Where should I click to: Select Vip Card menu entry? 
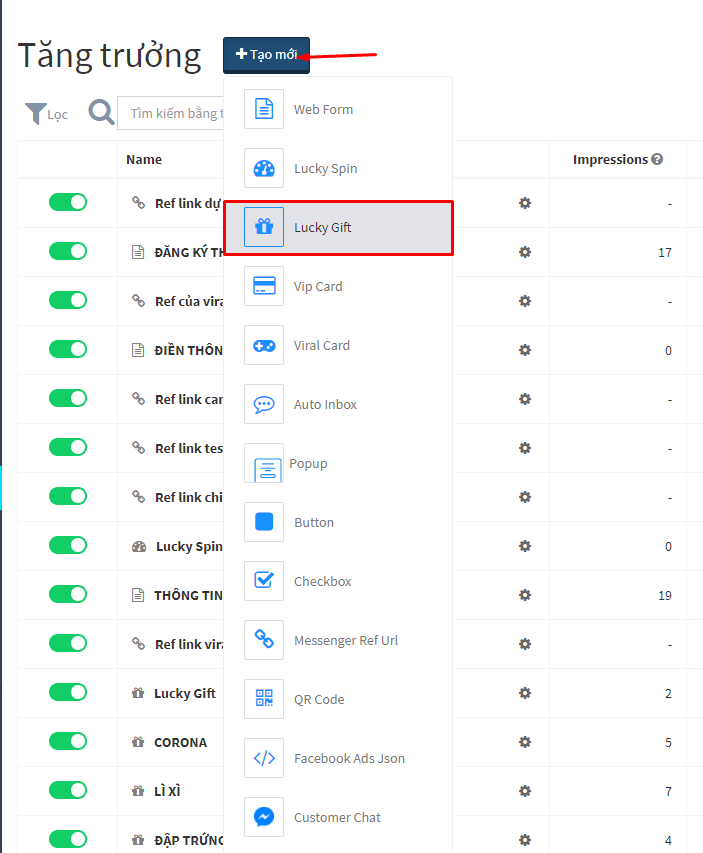338,286
